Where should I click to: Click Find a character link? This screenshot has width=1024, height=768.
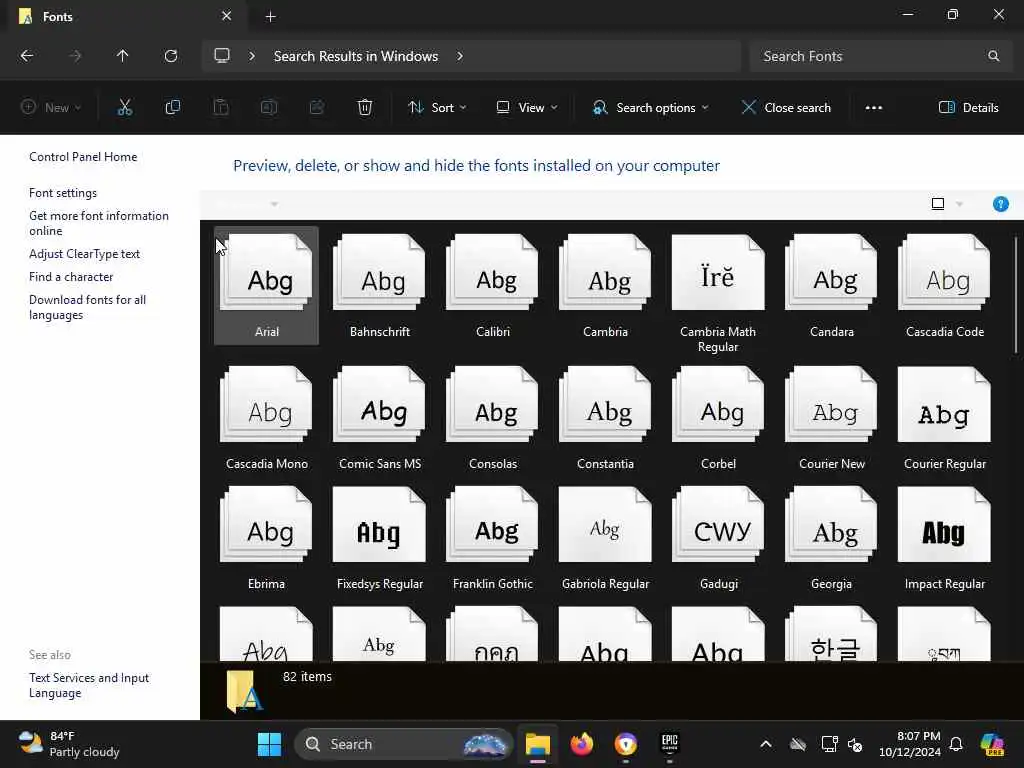(71, 277)
